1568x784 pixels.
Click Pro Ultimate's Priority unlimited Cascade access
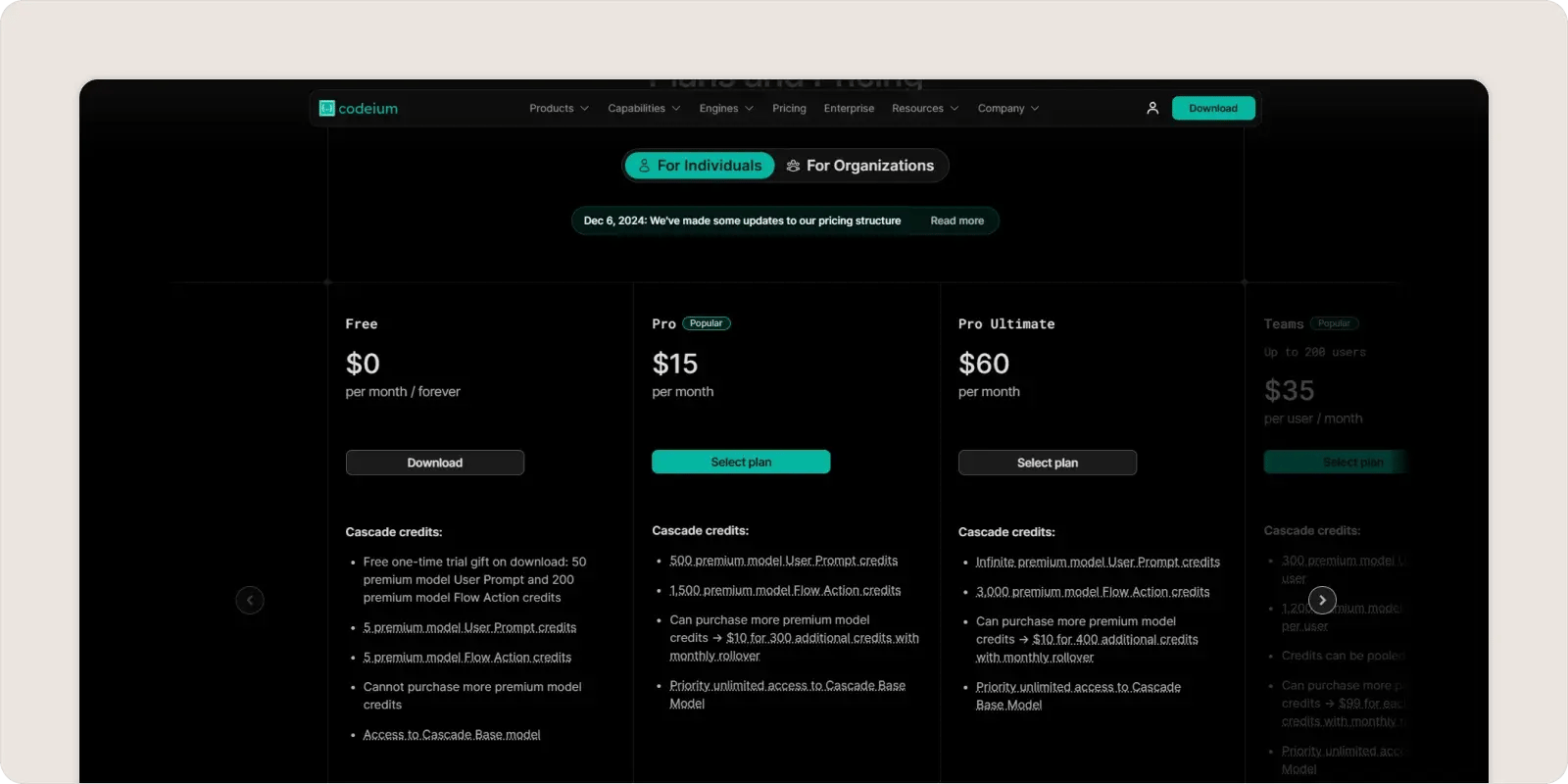[x=1078, y=696]
